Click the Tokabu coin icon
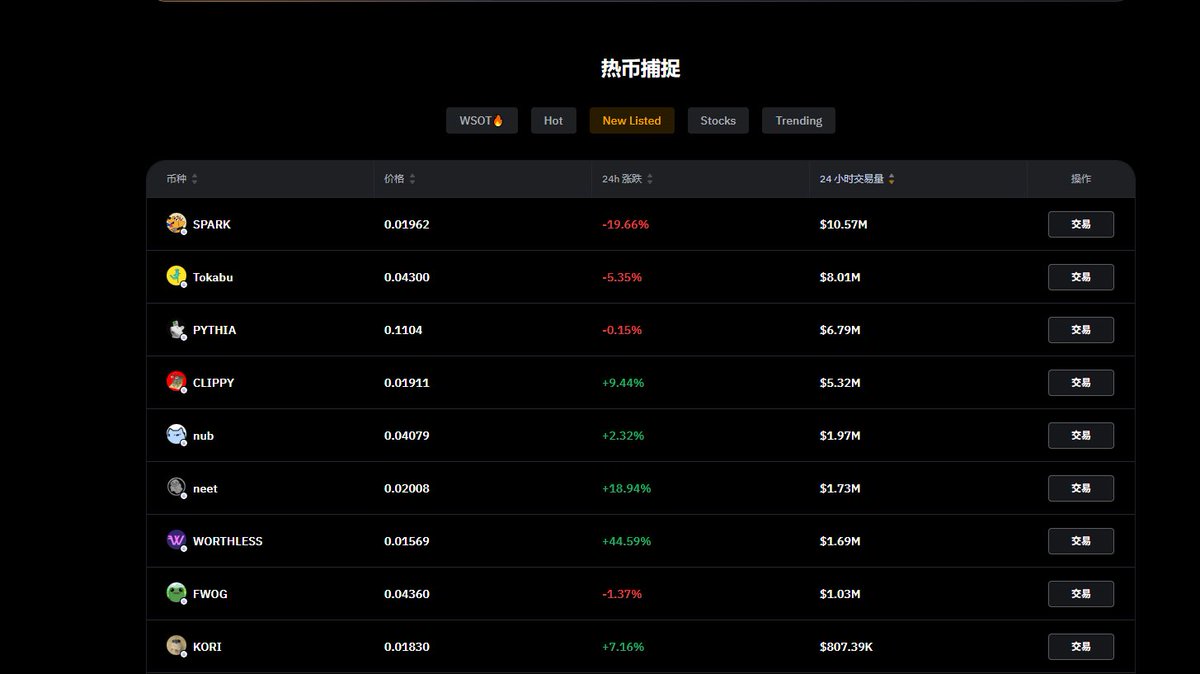Screen dimensions: 1200x674 176,277
